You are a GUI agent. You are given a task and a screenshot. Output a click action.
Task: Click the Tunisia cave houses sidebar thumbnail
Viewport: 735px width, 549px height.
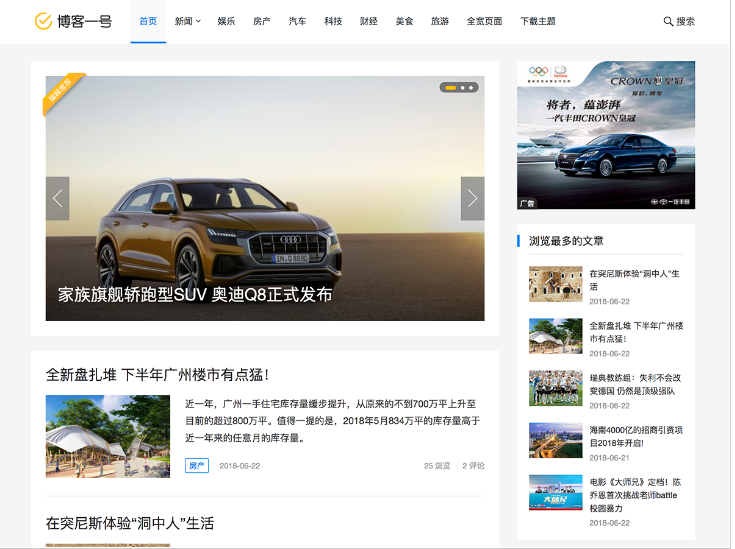555,284
